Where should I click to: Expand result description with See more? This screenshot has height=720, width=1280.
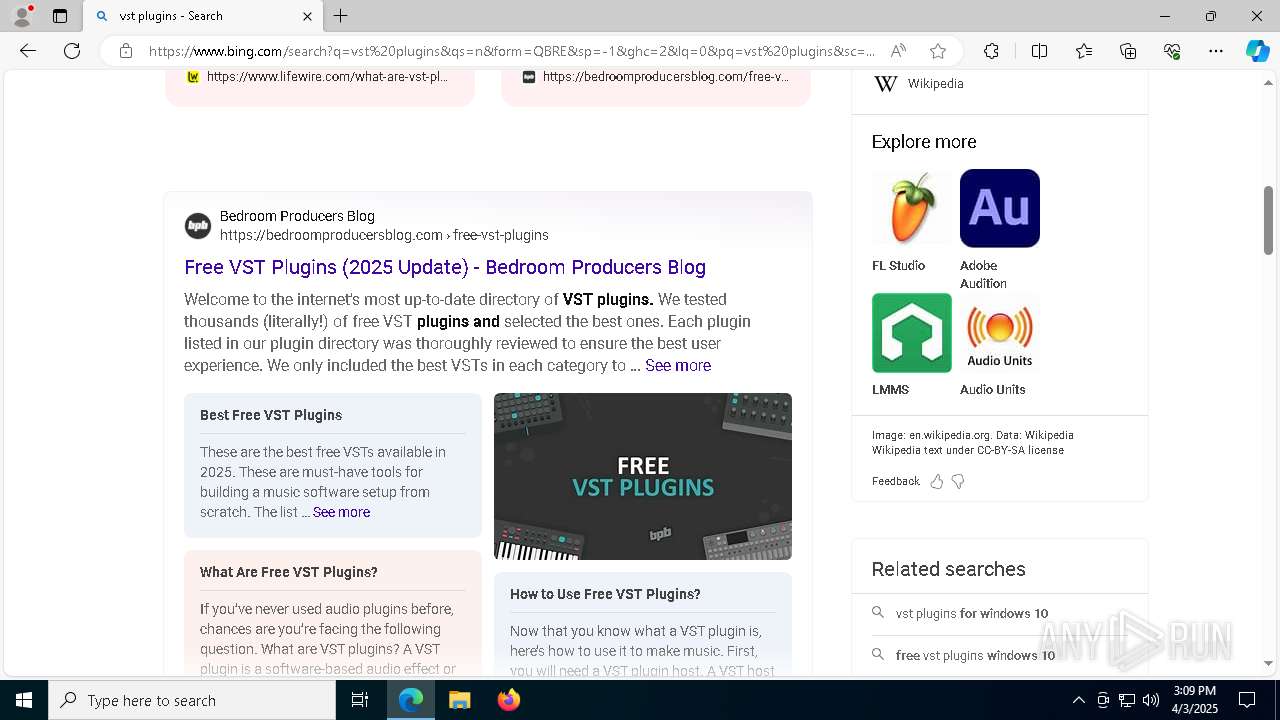tap(678, 366)
